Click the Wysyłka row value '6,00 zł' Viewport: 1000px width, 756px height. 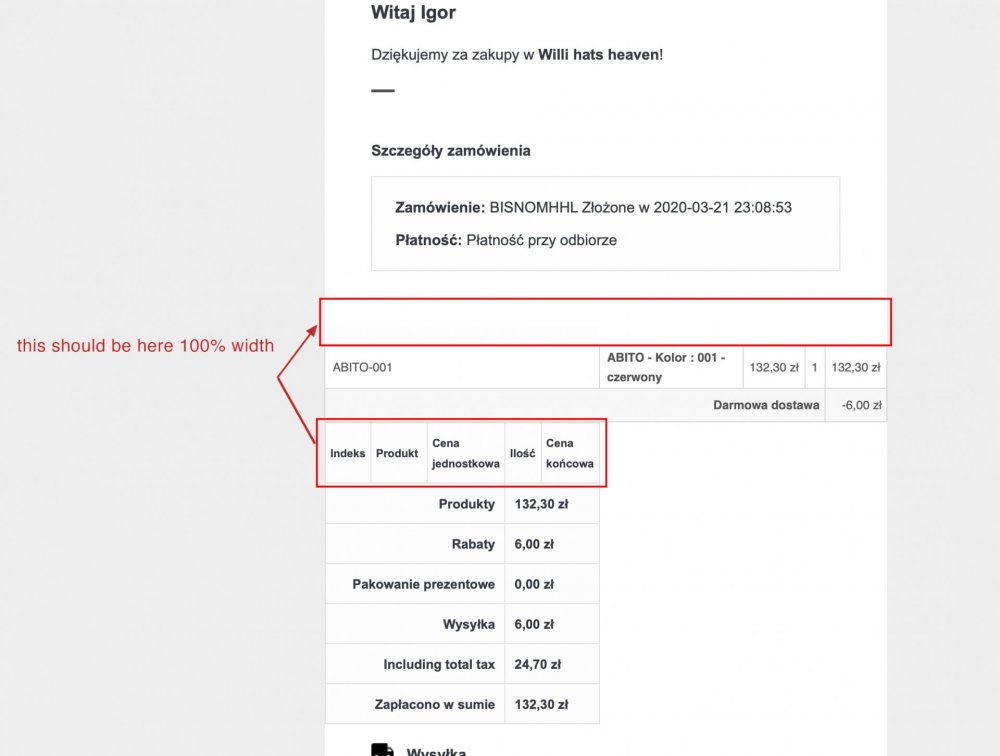(x=534, y=625)
